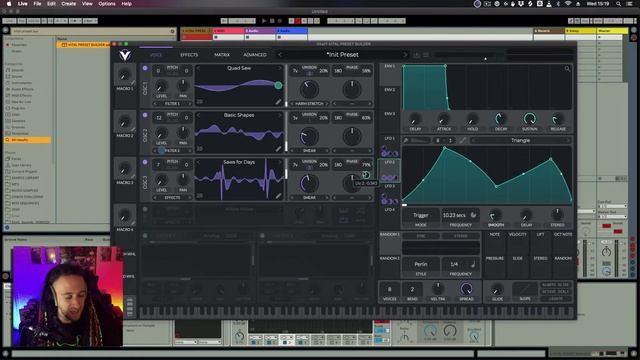The height and width of the screenshot is (360, 640).
Task: Click Ableton play transport button
Action: 264,21
